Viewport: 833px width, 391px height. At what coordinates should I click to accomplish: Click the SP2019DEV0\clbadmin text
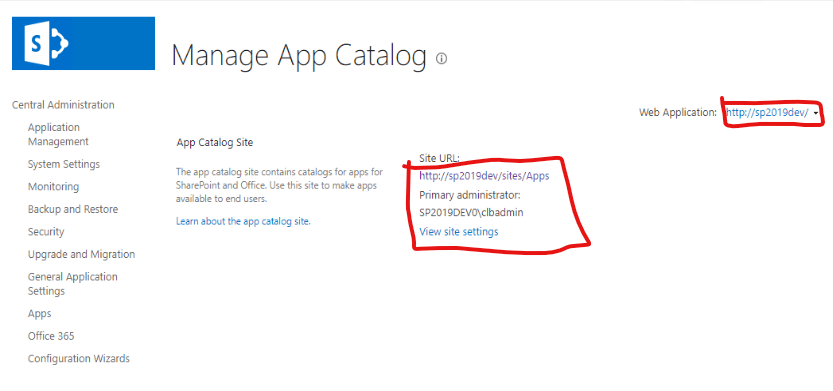coord(471,212)
